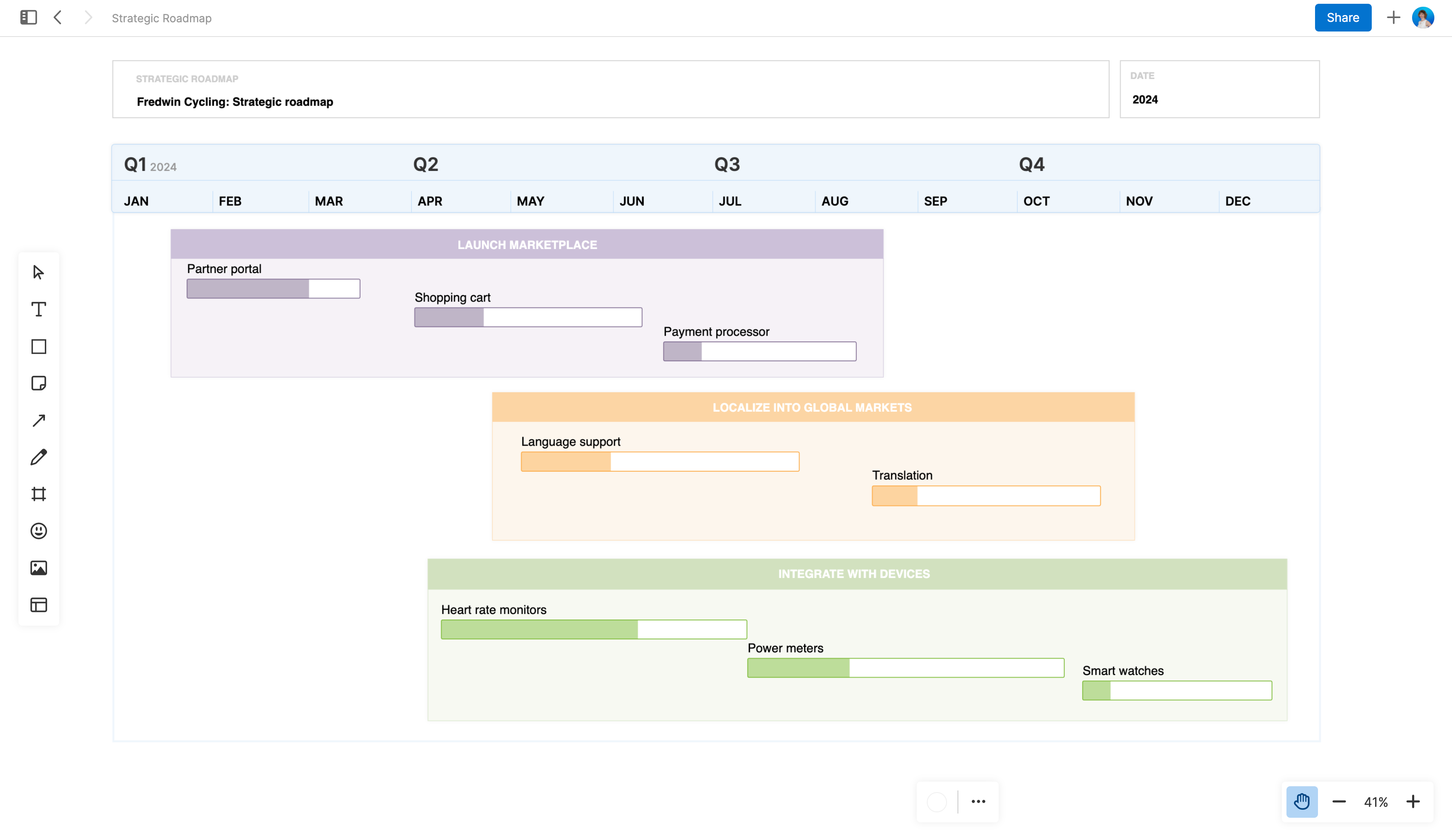Select the arrow connector tool

pyautogui.click(x=38, y=420)
